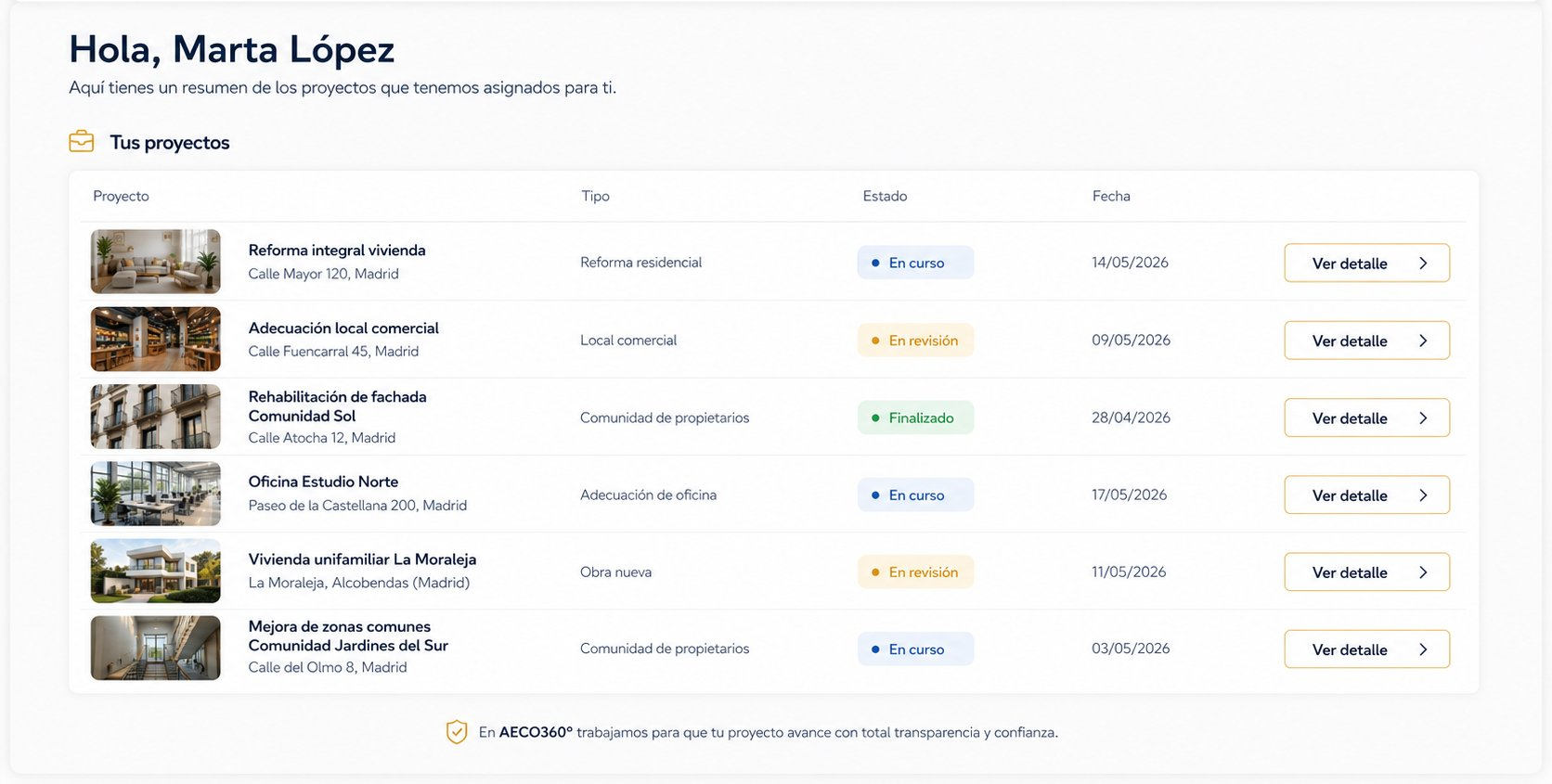Click the Oficina Estudio Norte office thumbnail
1552x784 pixels.
[x=156, y=494]
